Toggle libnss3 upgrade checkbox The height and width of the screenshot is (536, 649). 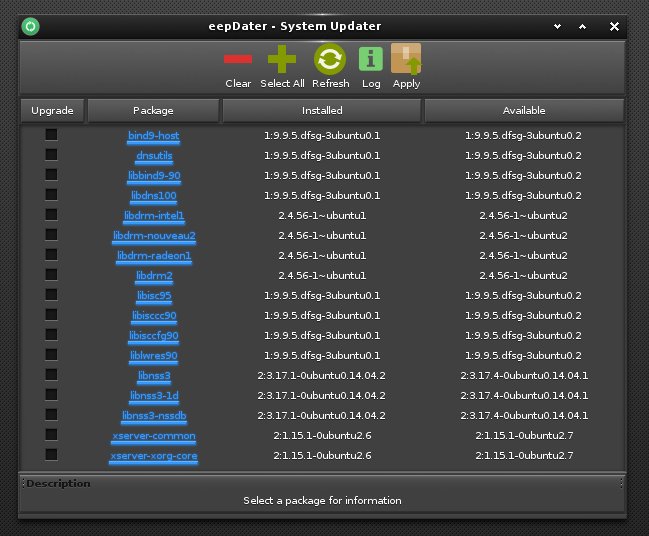(51, 375)
